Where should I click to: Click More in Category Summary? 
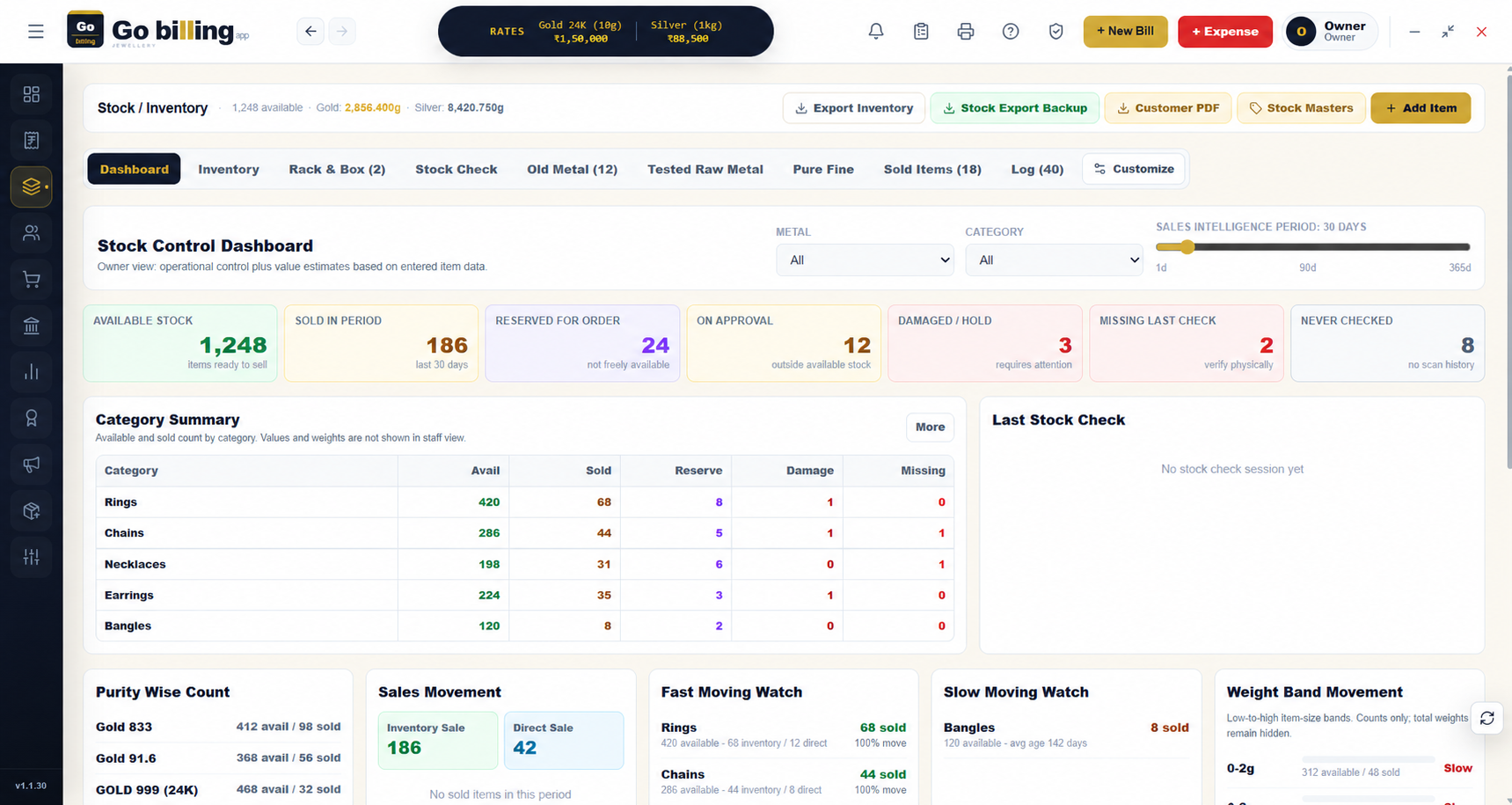pos(930,427)
